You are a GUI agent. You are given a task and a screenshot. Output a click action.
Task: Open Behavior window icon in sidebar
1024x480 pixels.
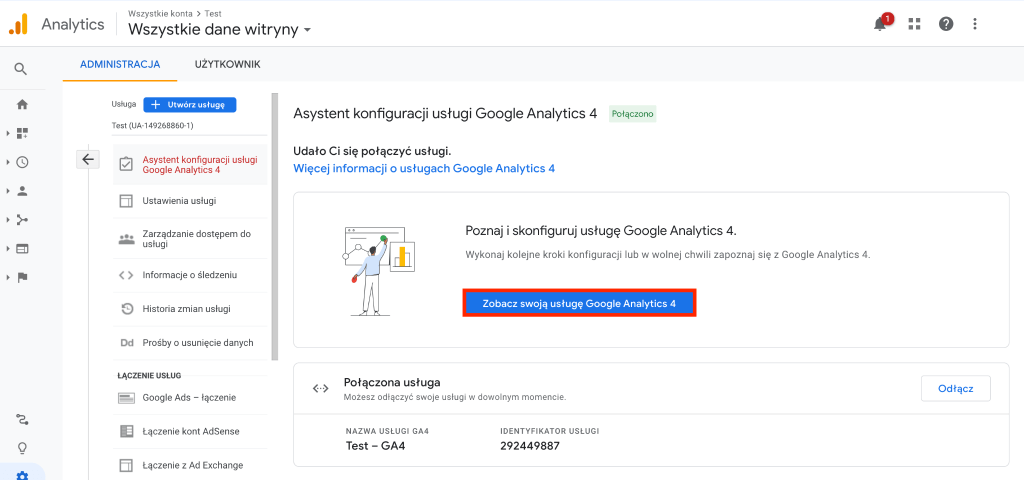point(22,249)
